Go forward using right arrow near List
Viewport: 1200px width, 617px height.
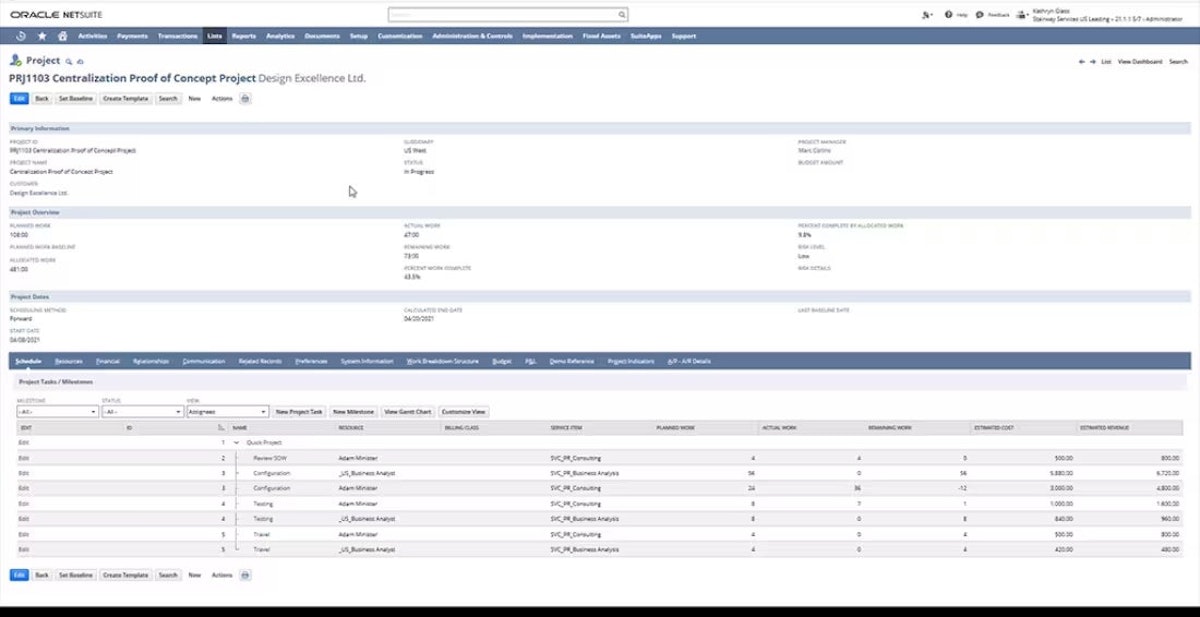pyautogui.click(x=1094, y=61)
